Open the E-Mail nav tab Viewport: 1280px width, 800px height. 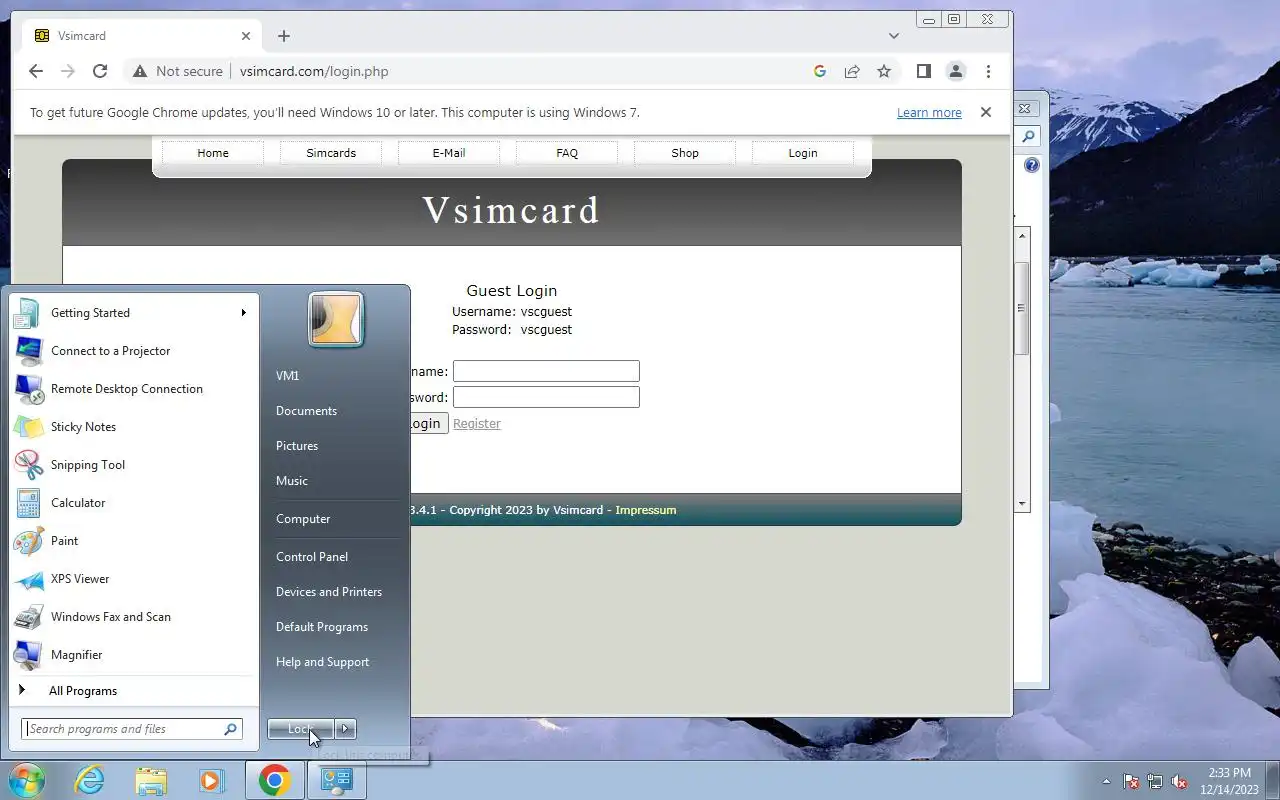[449, 153]
